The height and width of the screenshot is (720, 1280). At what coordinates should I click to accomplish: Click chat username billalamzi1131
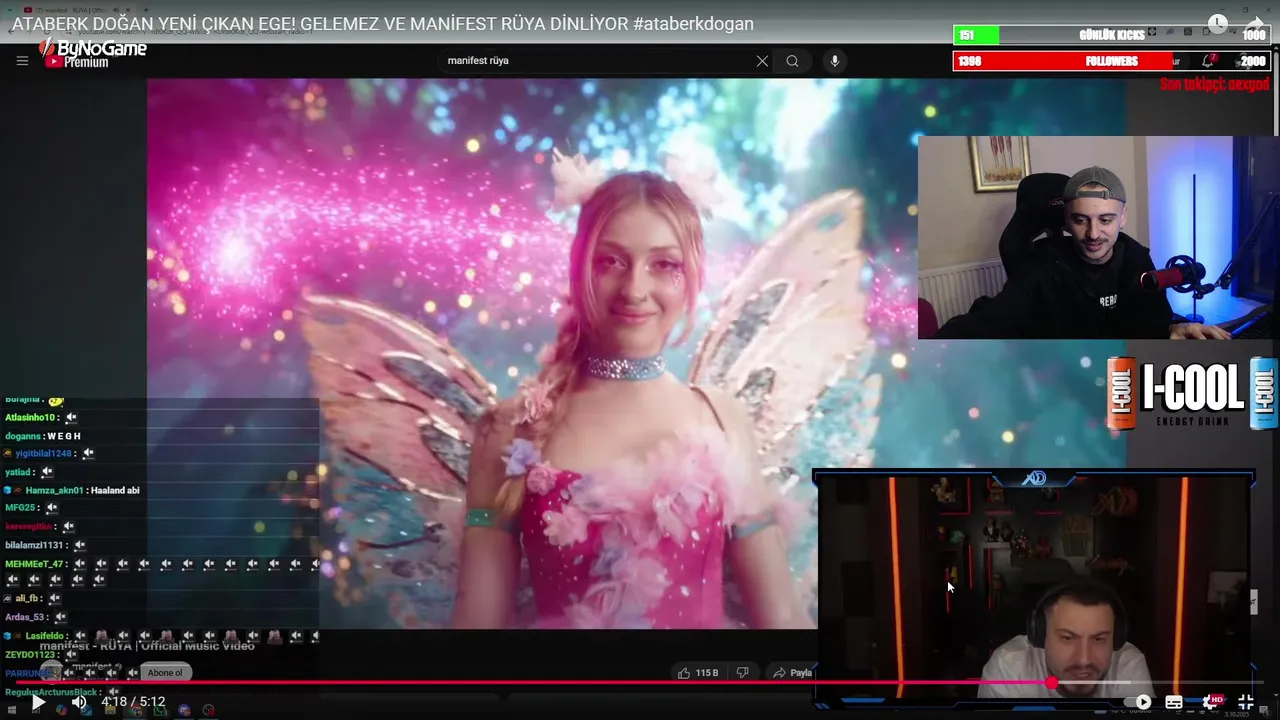tap(34, 545)
